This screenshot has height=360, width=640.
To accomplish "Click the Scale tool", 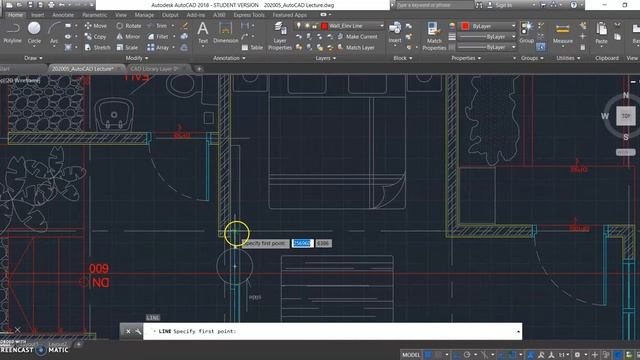I will (x=127, y=47).
